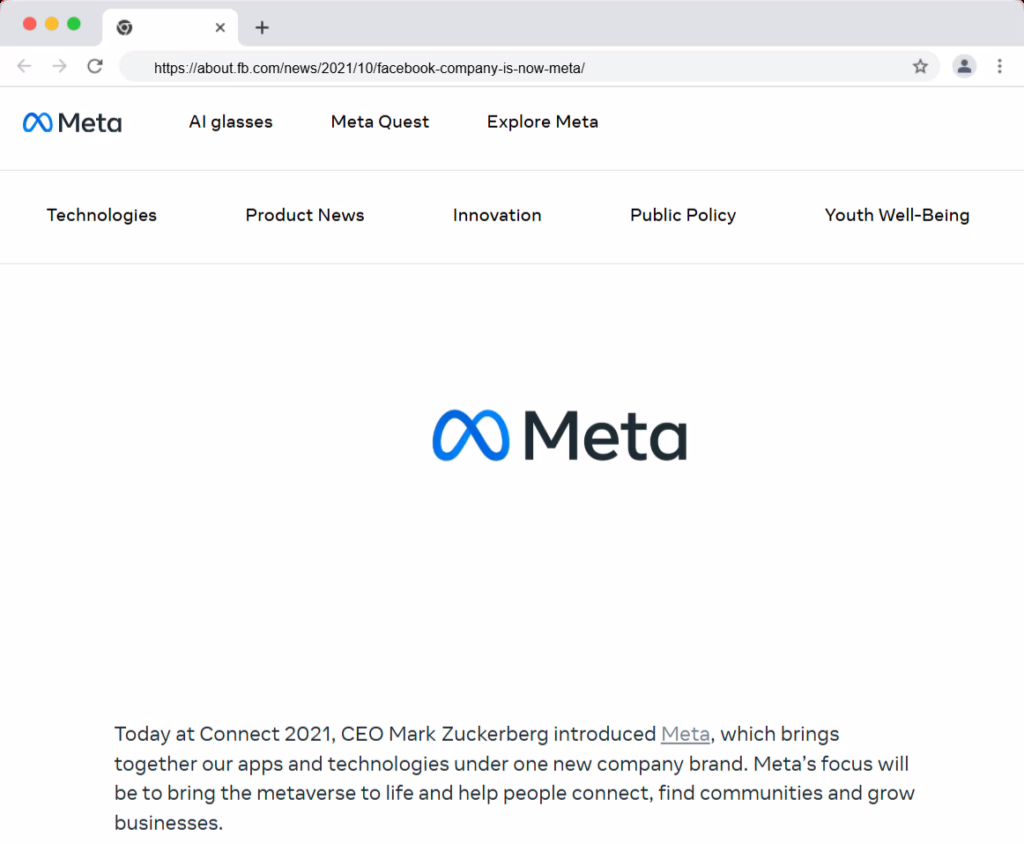Open a new browser tab
The height and width of the screenshot is (844, 1024).
point(262,27)
